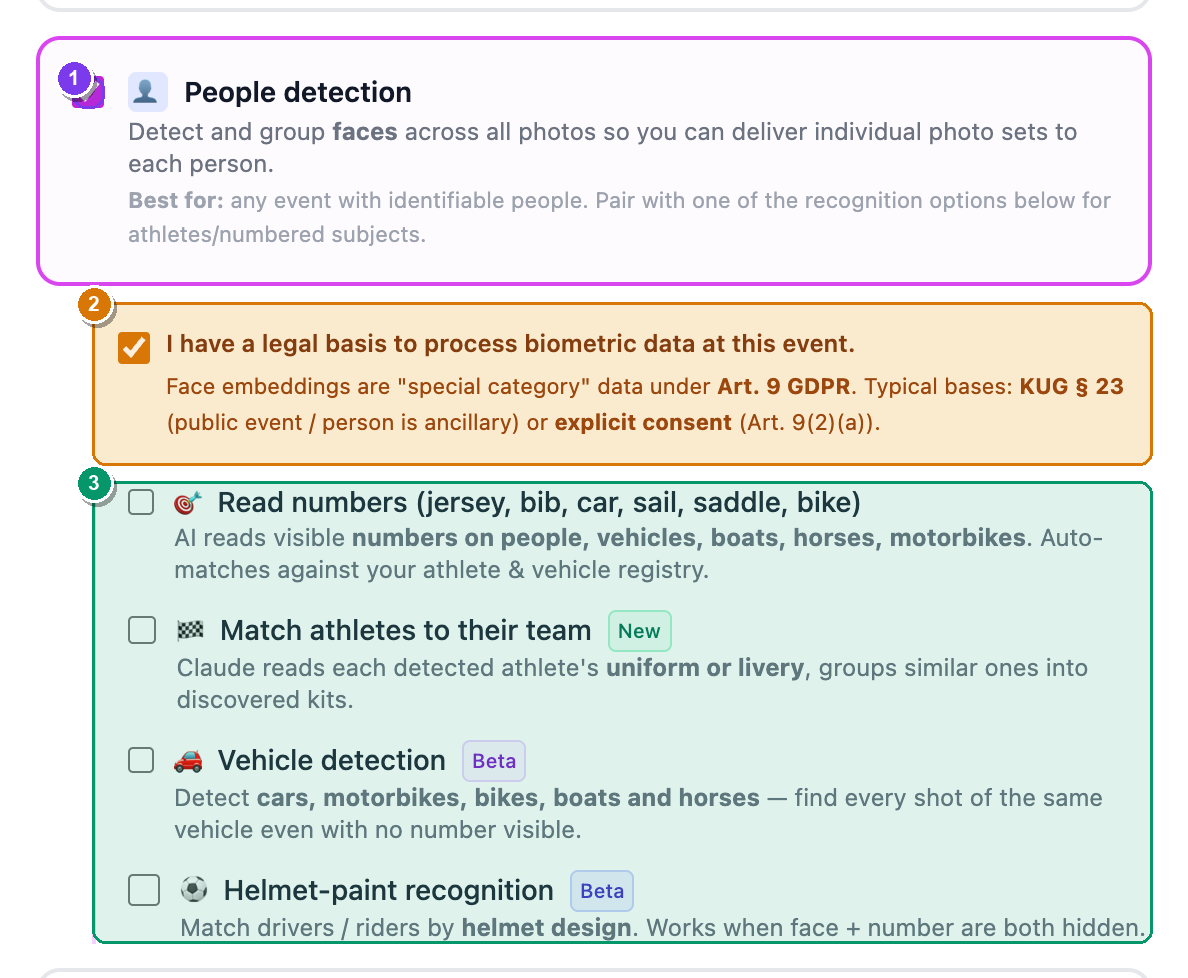1188x978 pixels.
Task: Enable the Read numbers checkbox
Action: (x=141, y=502)
